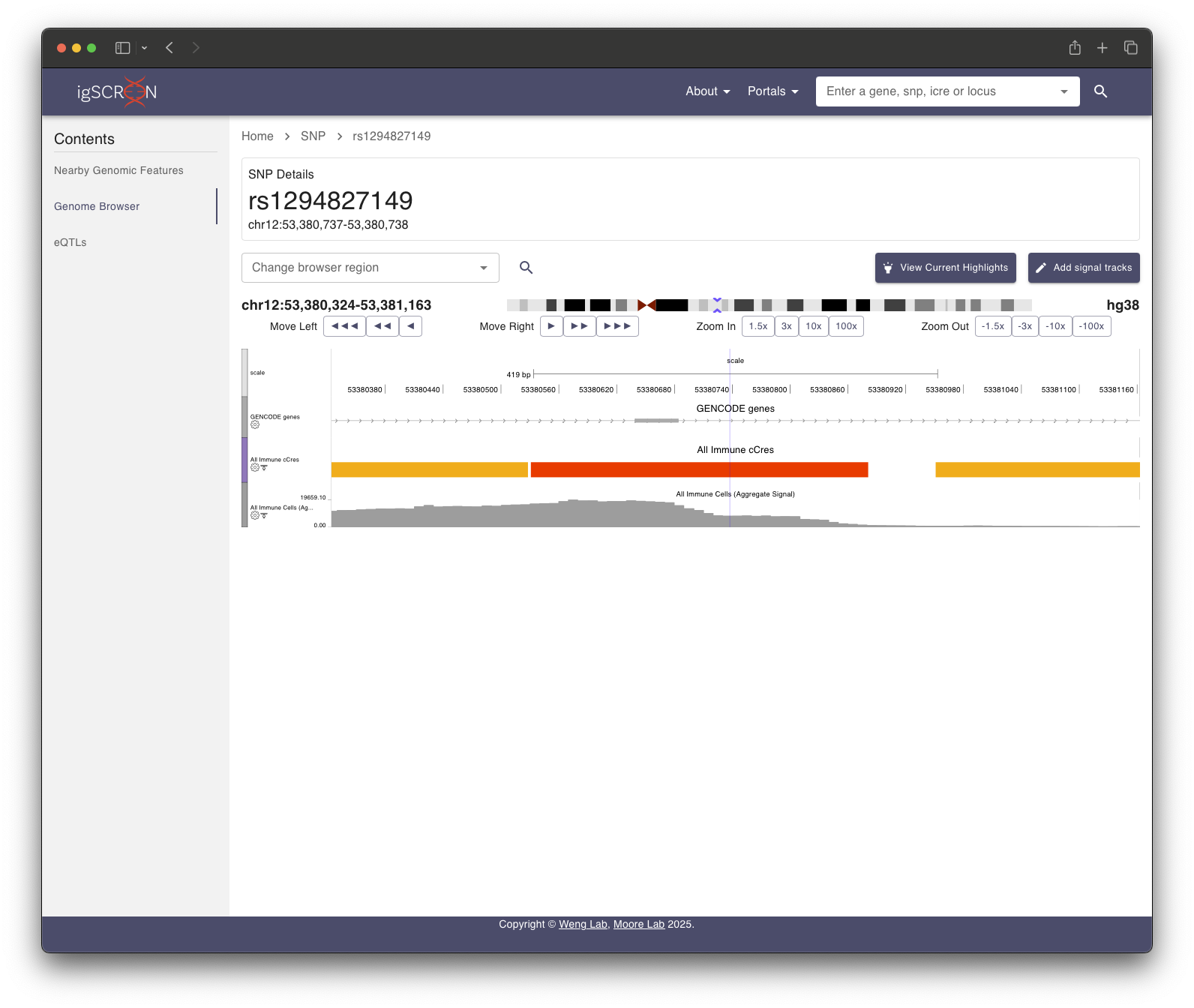Open the About dropdown menu
The width and height of the screenshot is (1194, 1008).
[707, 91]
